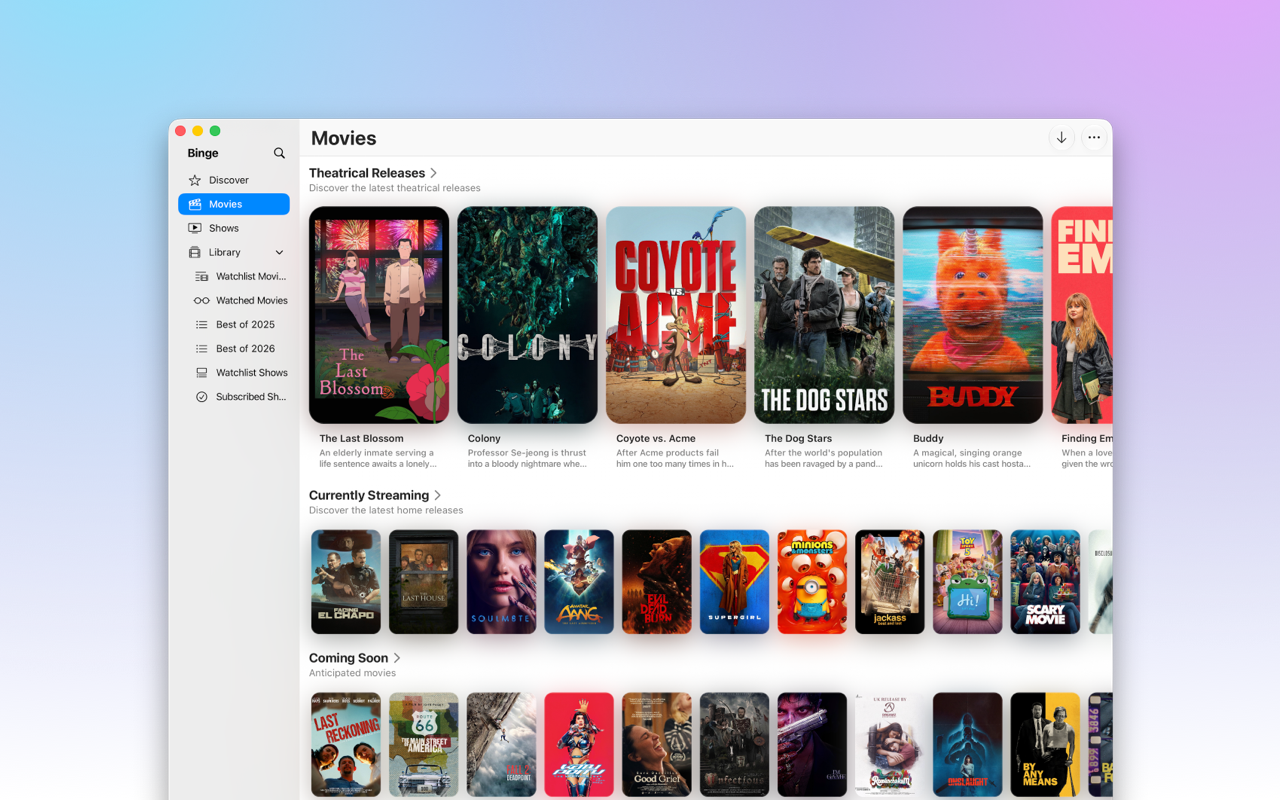Click the Subscribed Shows checkmark icon

pos(202,397)
